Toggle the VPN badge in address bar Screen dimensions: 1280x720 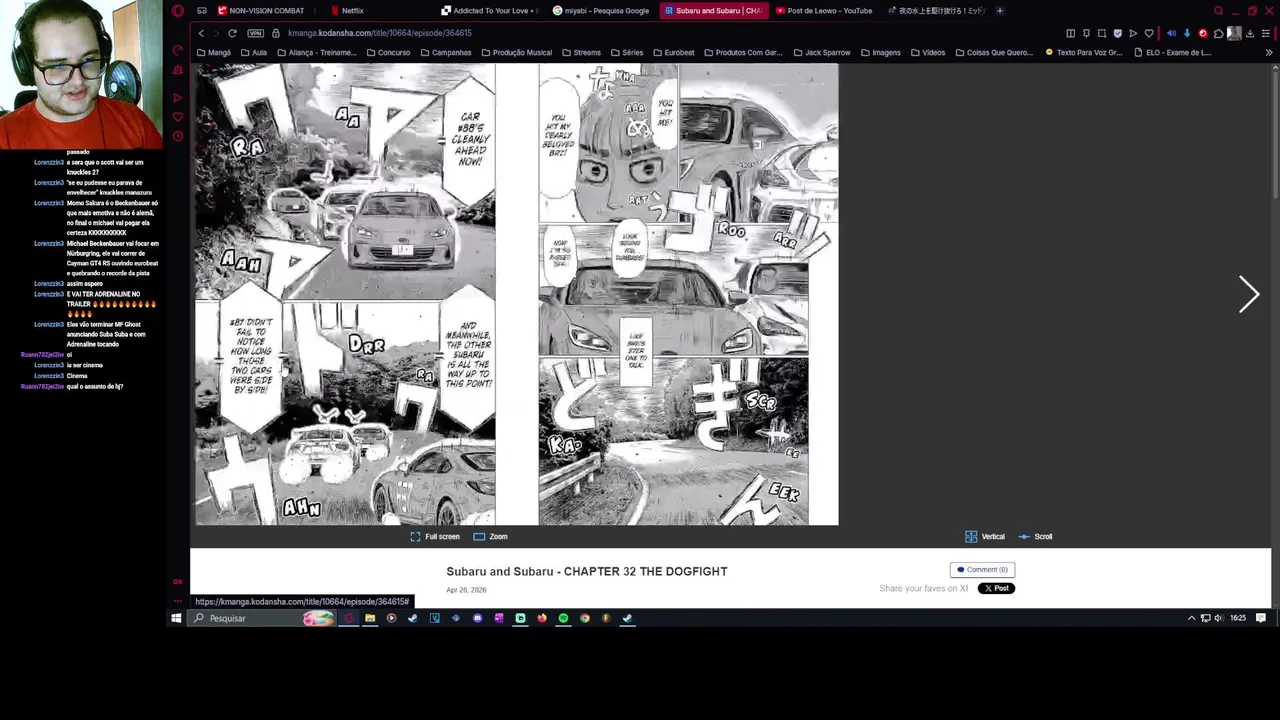(x=256, y=33)
